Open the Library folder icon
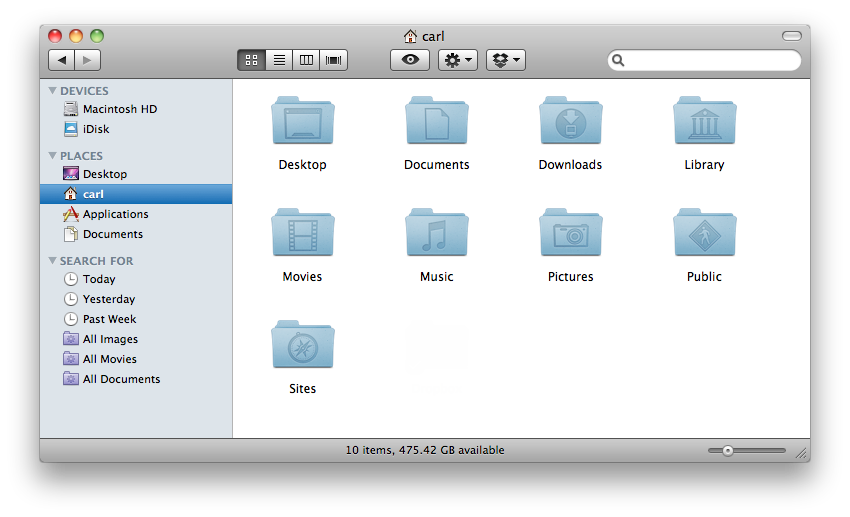The width and height of the screenshot is (850, 517). (x=704, y=120)
